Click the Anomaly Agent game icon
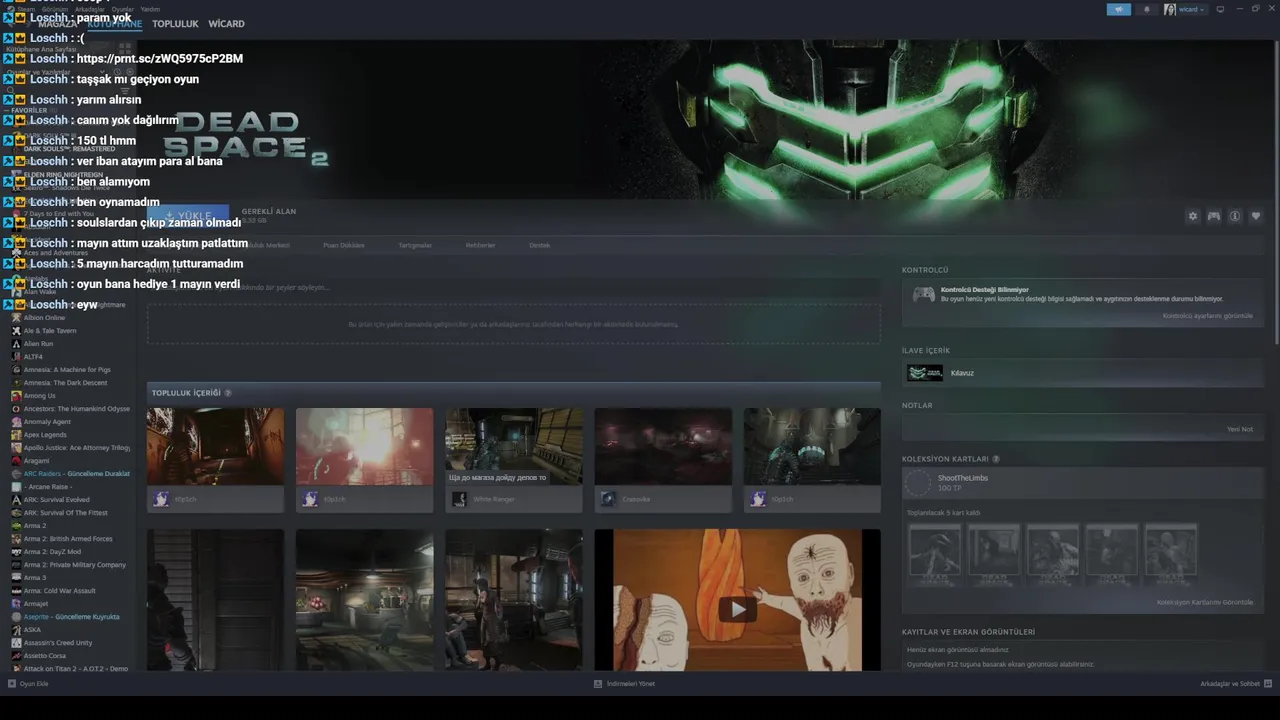The width and height of the screenshot is (1280, 720). 16,422
